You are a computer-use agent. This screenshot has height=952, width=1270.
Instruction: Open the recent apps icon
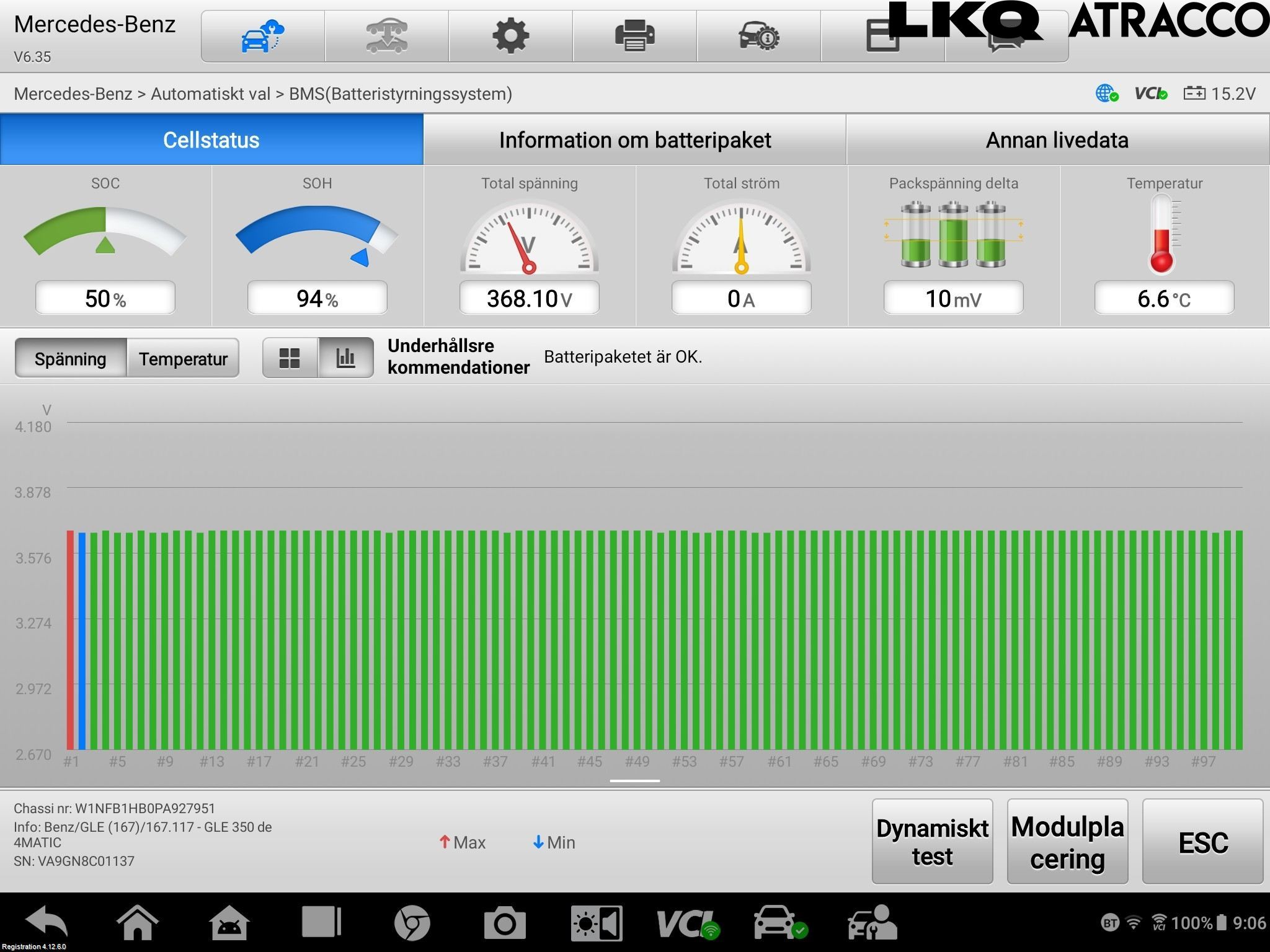click(x=321, y=922)
